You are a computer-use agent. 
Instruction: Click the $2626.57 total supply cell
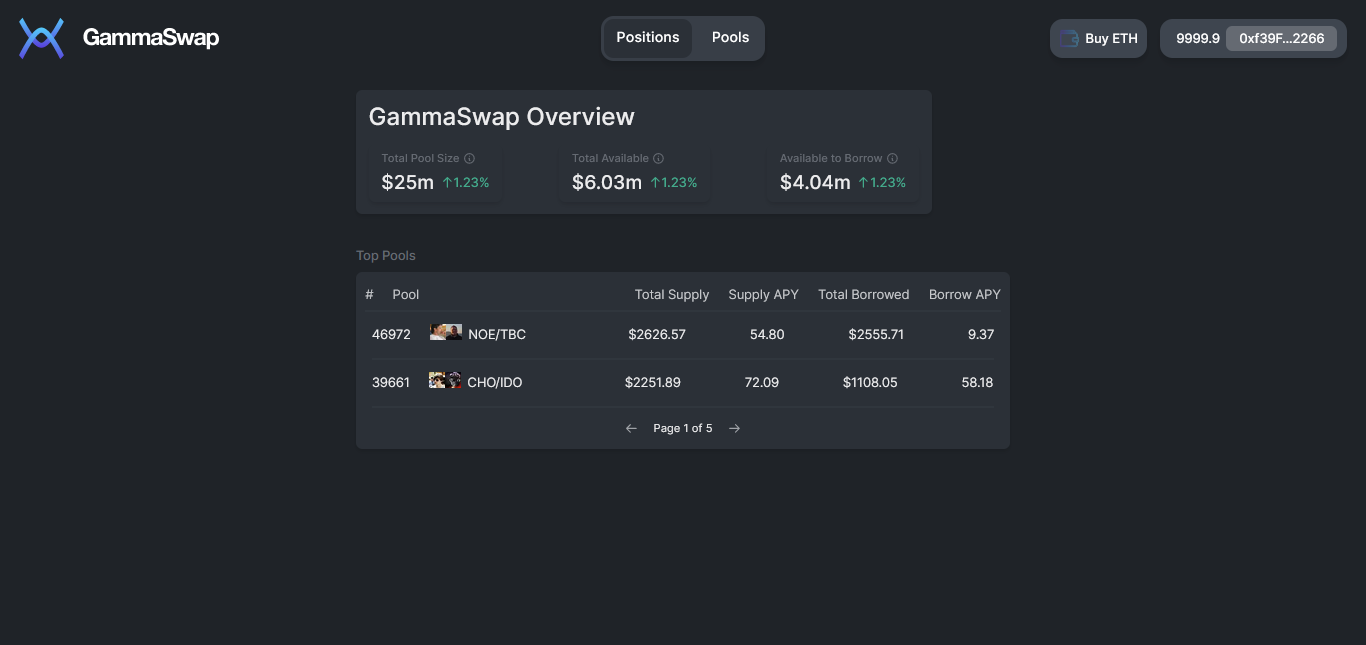tap(657, 335)
